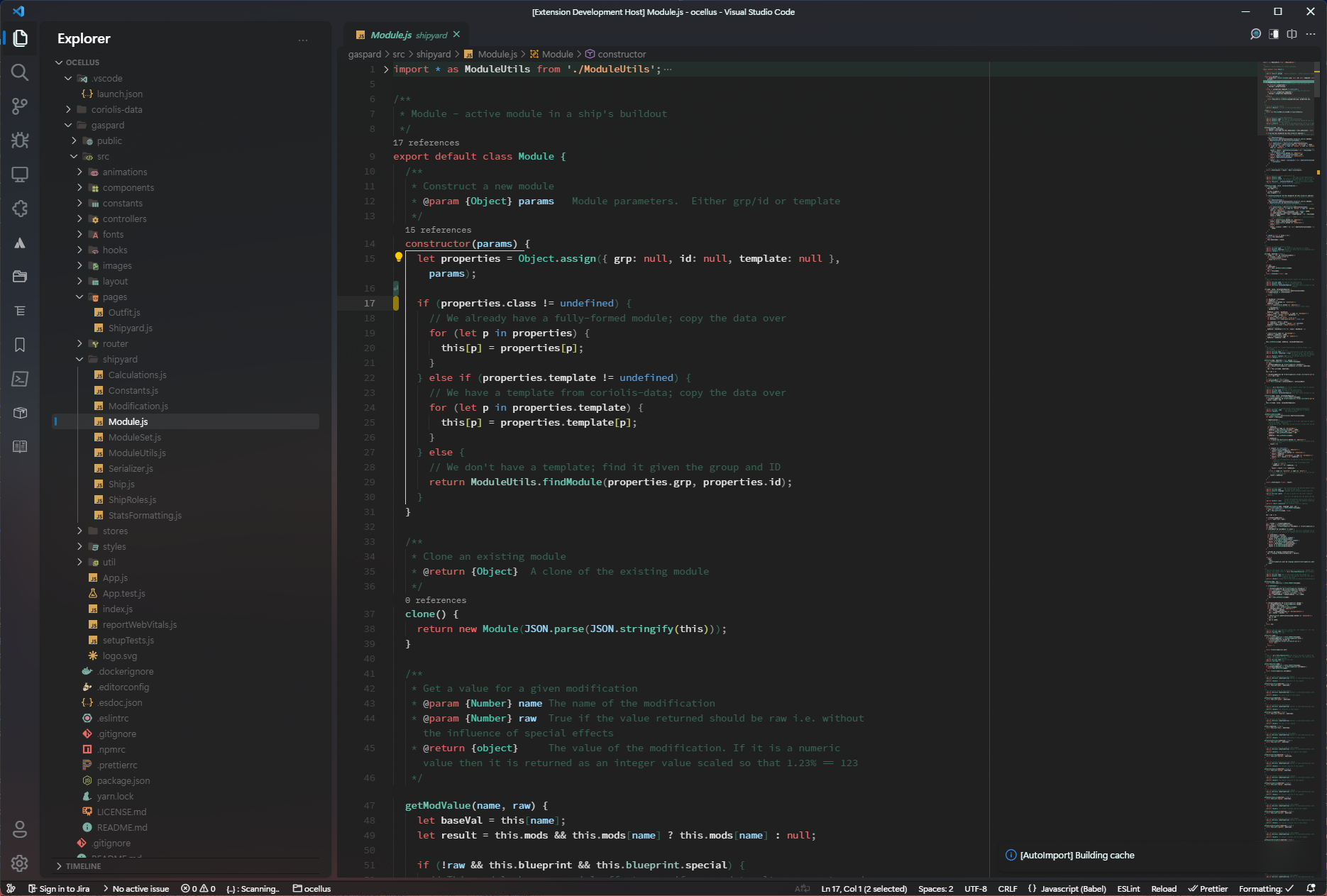Image resolution: width=1327 pixels, height=896 pixels.
Task: Collapse the .vscode folder
Action: [68, 78]
